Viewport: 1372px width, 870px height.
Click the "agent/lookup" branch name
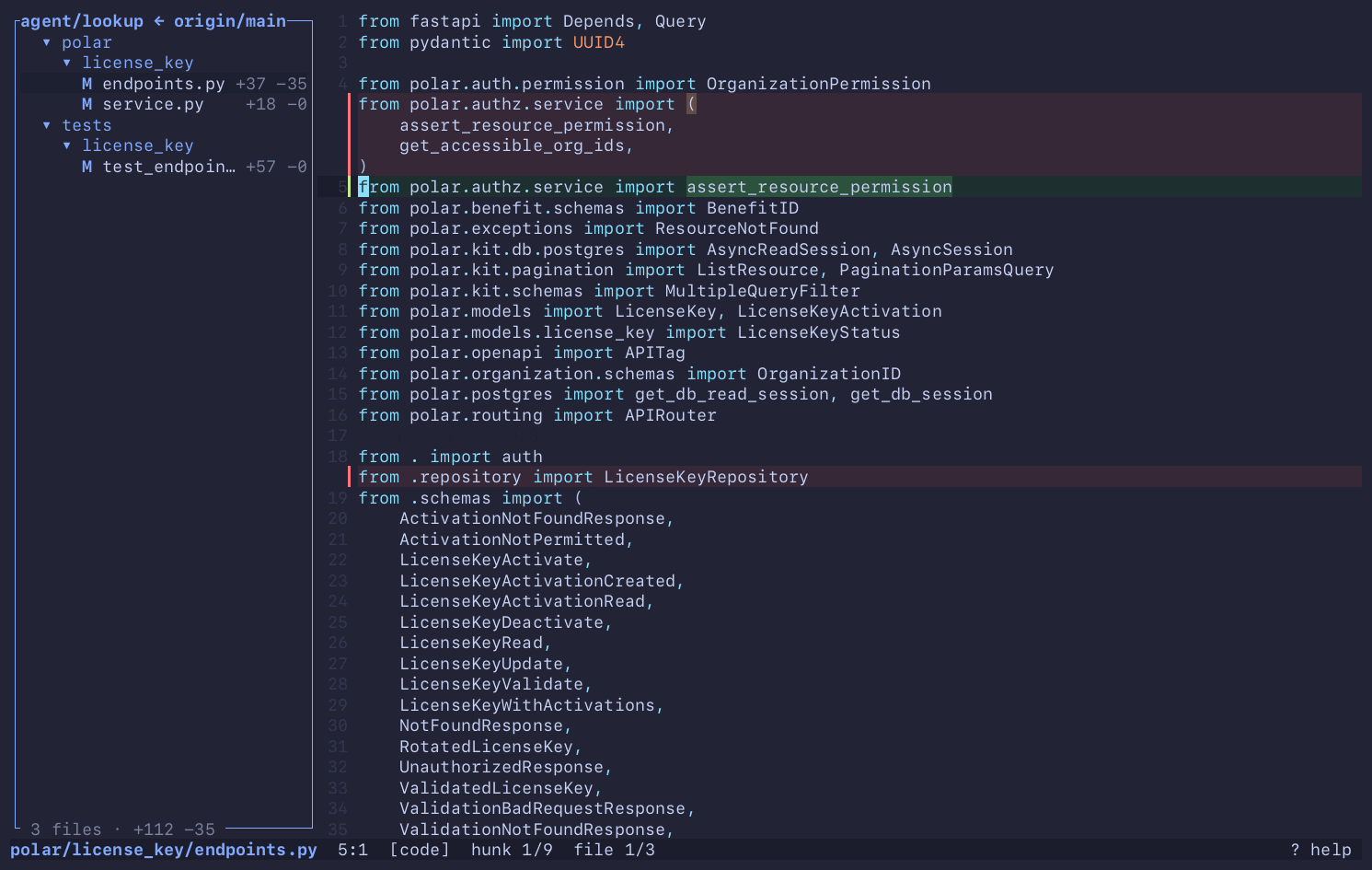click(82, 21)
